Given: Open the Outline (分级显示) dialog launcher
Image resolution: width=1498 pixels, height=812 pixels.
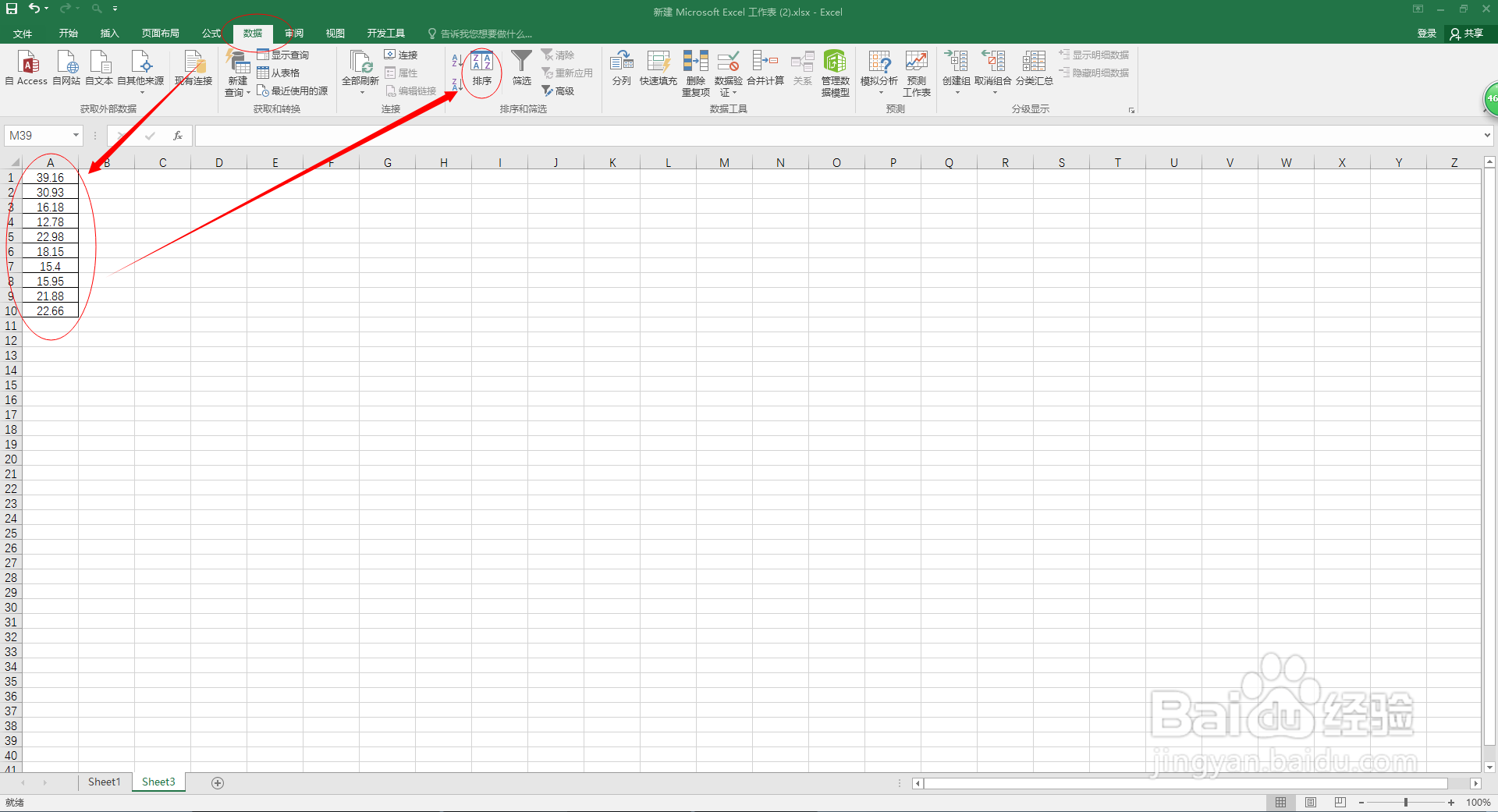Looking at the screenshot, I should click(1131, 110).
